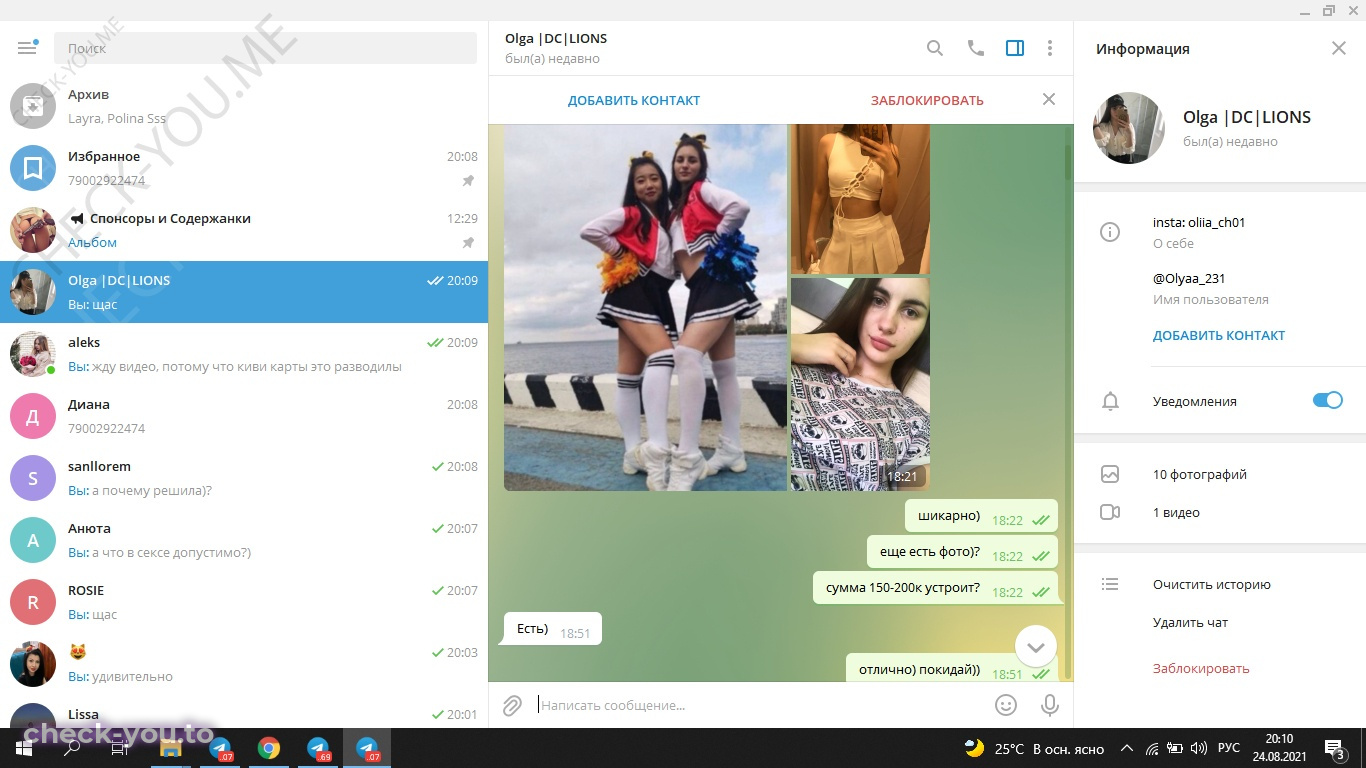Open shared videos via the camera icon
Screen dimensions: 1366x768
(x=1110, y=512)
